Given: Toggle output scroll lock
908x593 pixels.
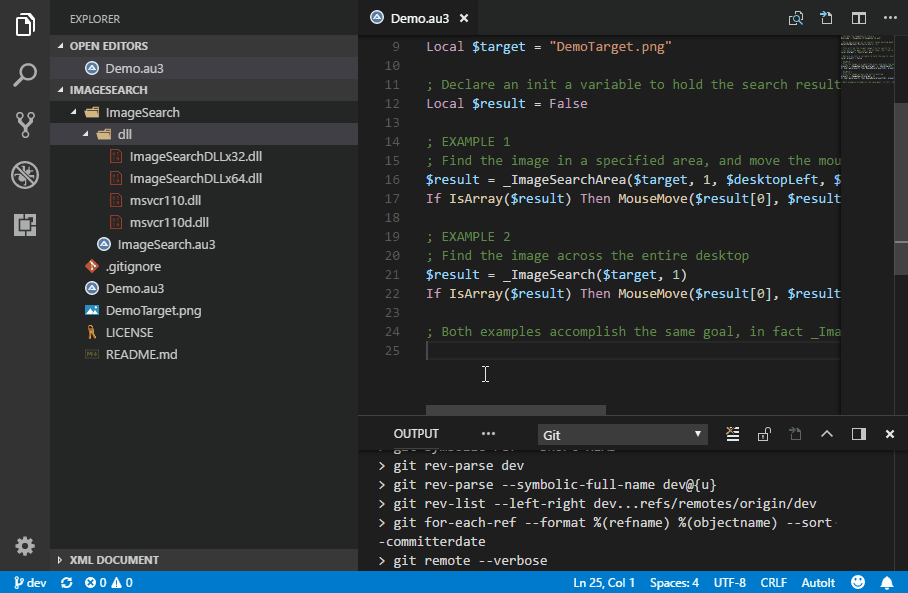Looking at the screenshot, I should point(764,434).
